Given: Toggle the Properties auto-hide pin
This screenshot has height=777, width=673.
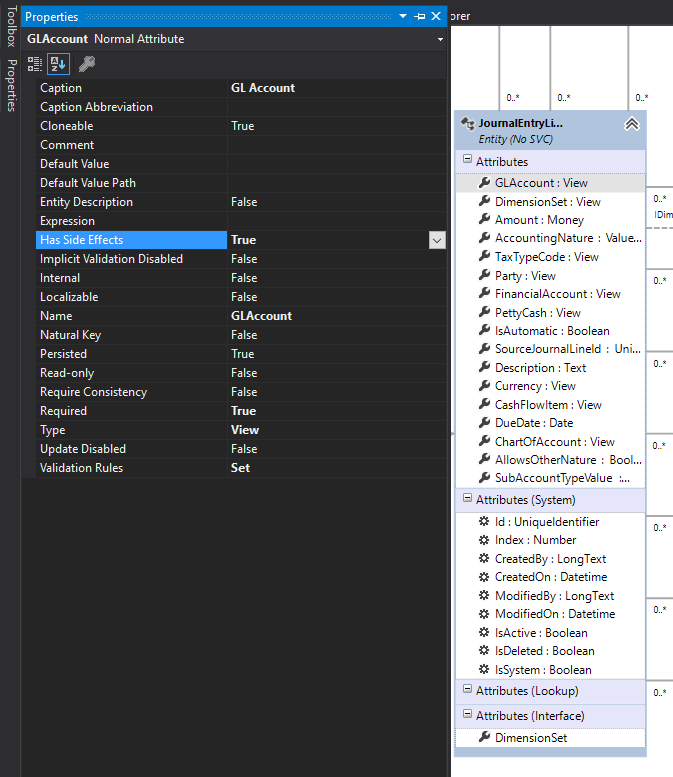Looking at the screenshot, I should tap(420, 16).
